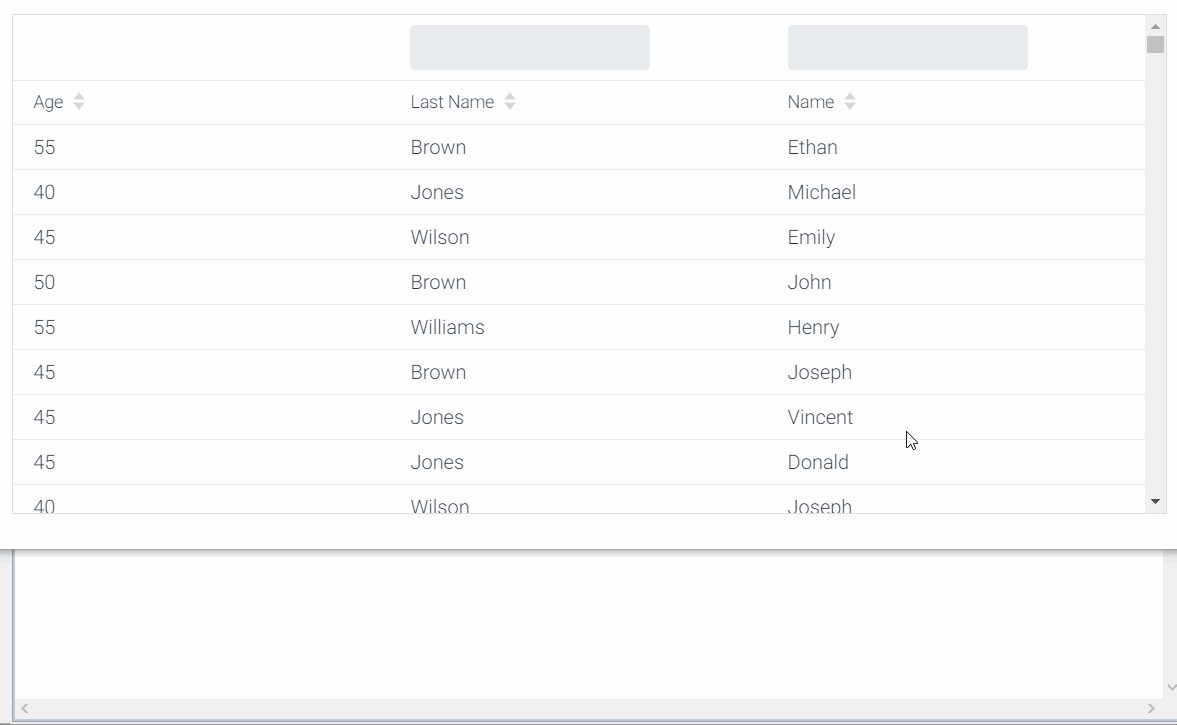Click the table's scroll up arrow
Viewport: 1177px width, 725px height.
pos(1155,26)
